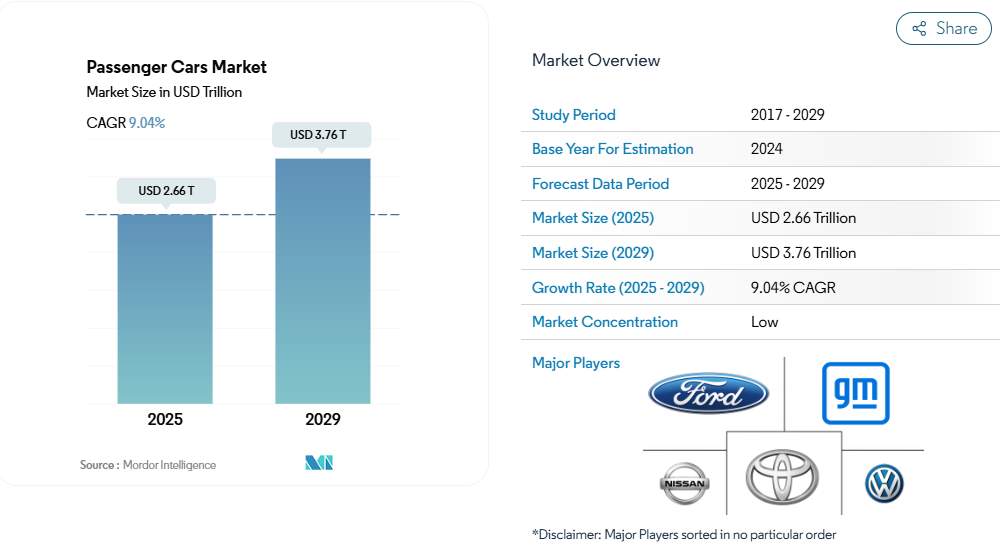The image size is (1000, 548).
Task: Click the Forecast Data Period label
Action: pyautogui.click(x=600, y=184)
